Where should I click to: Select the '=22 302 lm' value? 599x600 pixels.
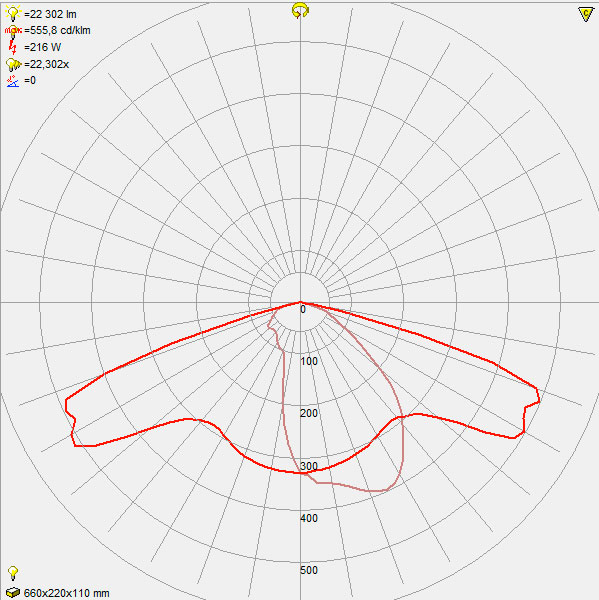(50, 14)
